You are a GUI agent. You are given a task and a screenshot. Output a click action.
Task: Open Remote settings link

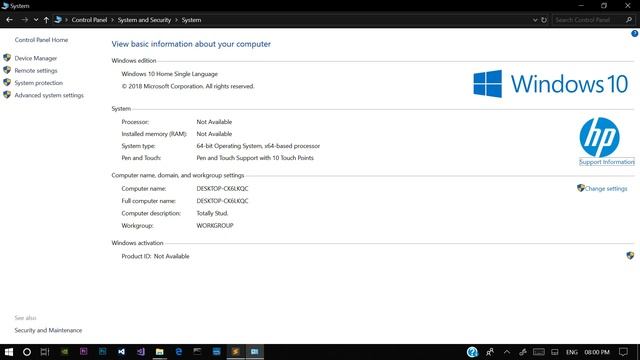tap(36, 70)
